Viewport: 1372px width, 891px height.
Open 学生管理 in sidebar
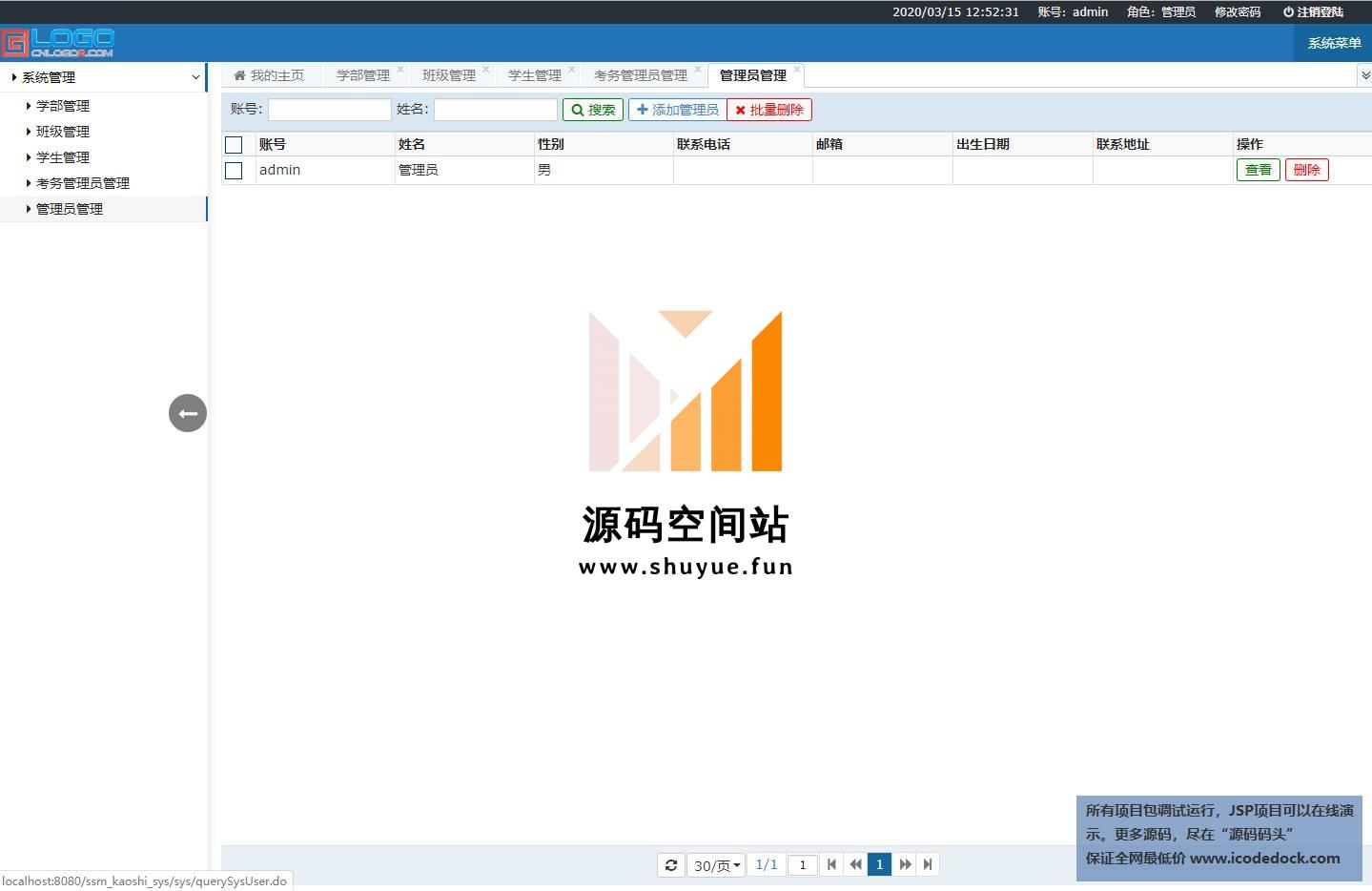click(63, 157)
